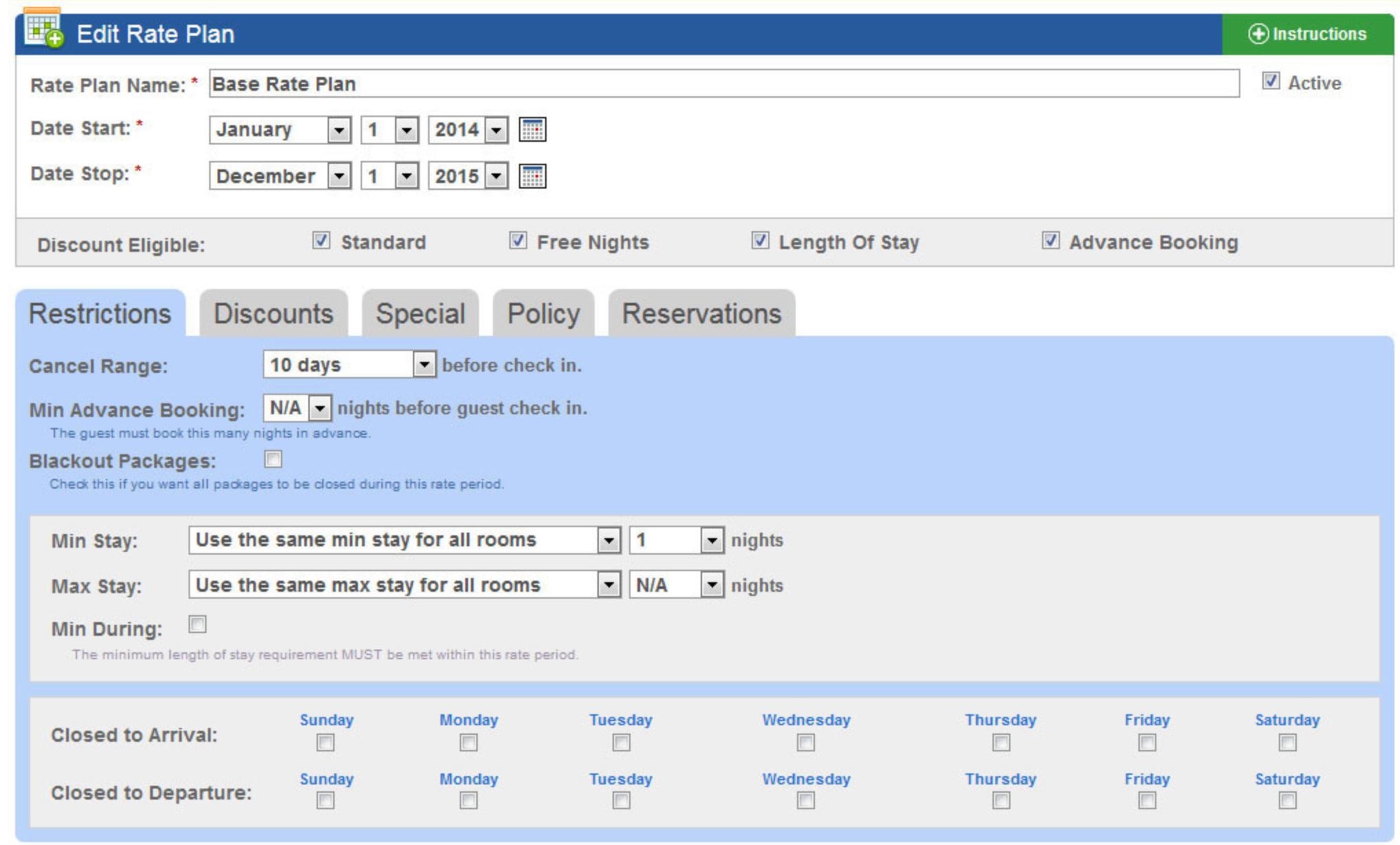
Task: Open the Date Start month dropdown
Action: (338, 129)
